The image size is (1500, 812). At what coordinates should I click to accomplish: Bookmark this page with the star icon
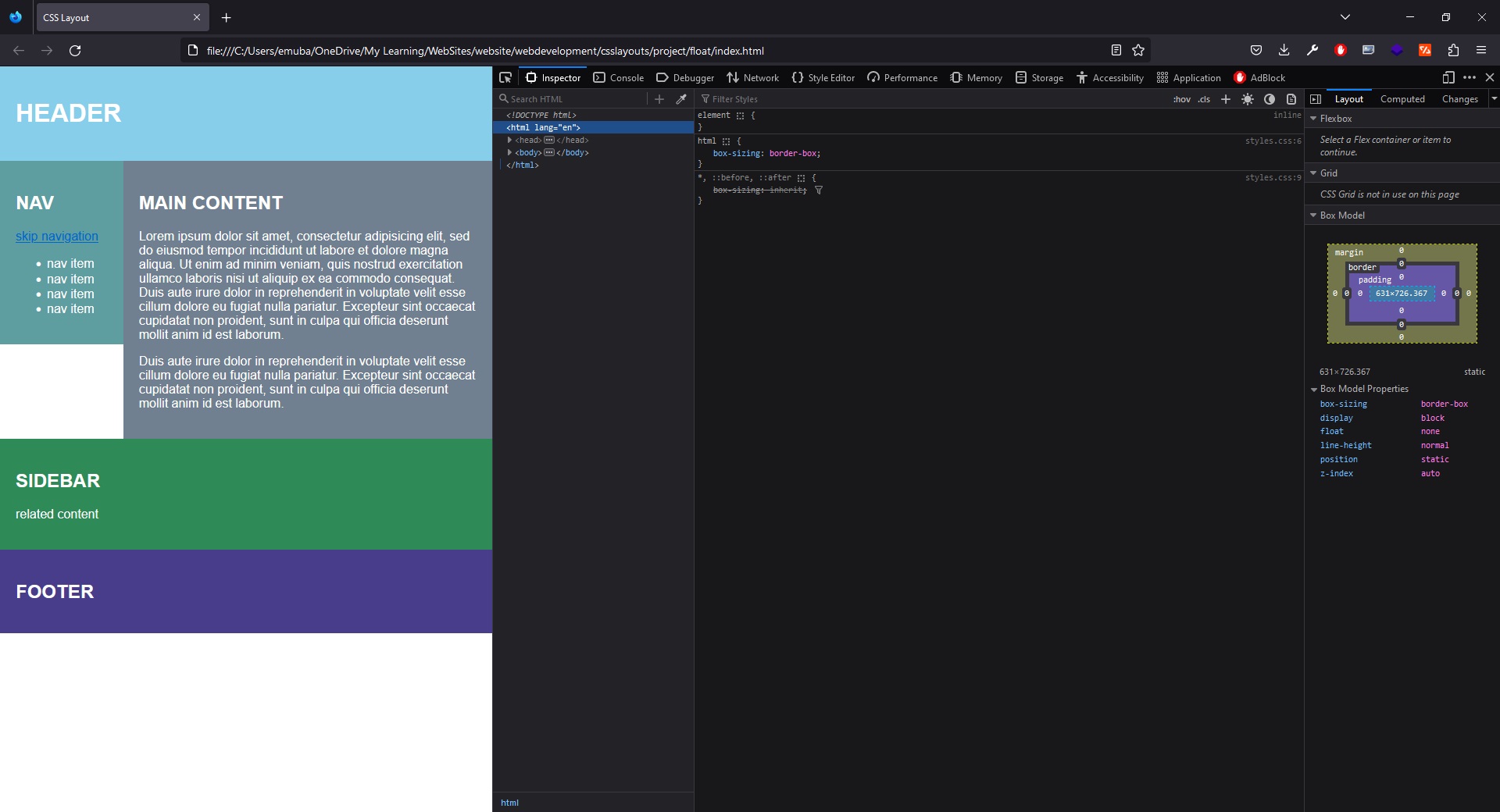click(x=1138, y=50)
